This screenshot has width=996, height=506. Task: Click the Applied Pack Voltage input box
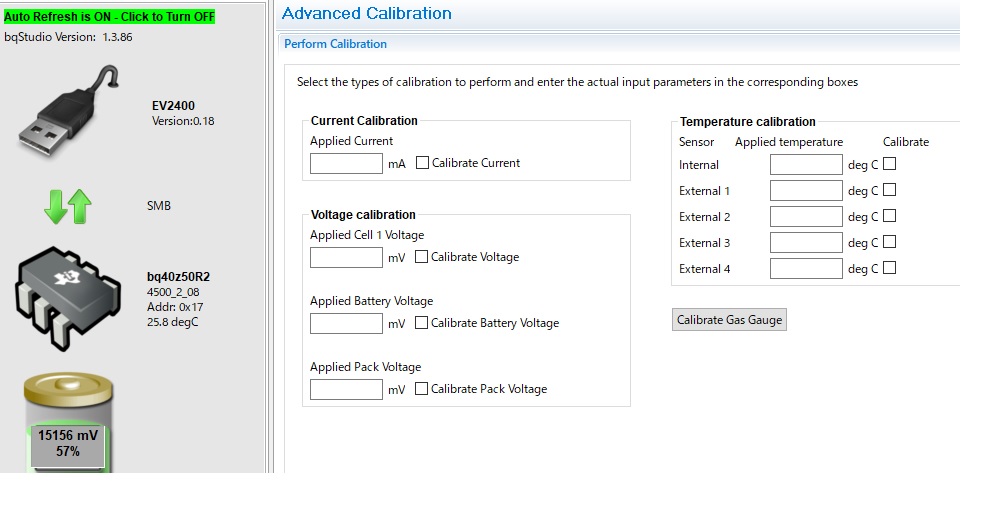point(346,389)
